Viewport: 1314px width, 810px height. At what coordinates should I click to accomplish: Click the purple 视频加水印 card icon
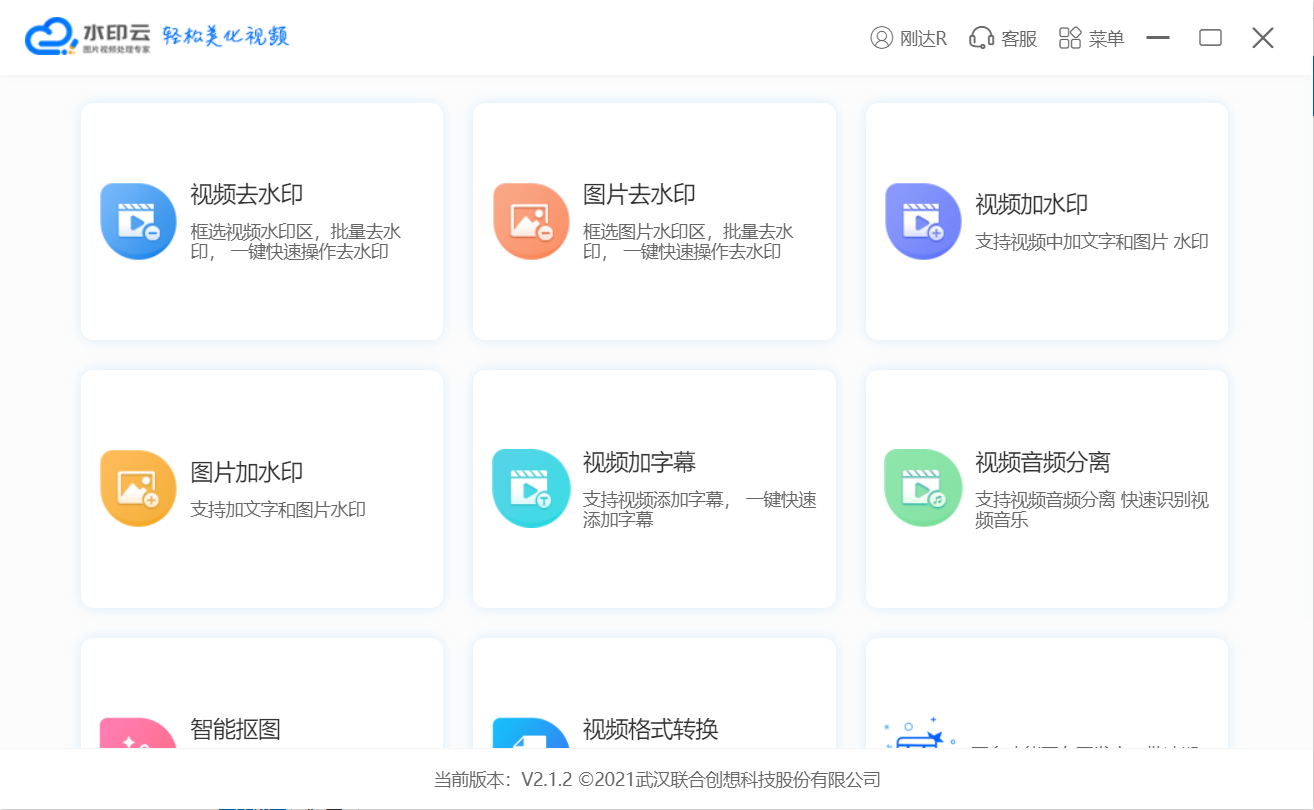(923, 221)
